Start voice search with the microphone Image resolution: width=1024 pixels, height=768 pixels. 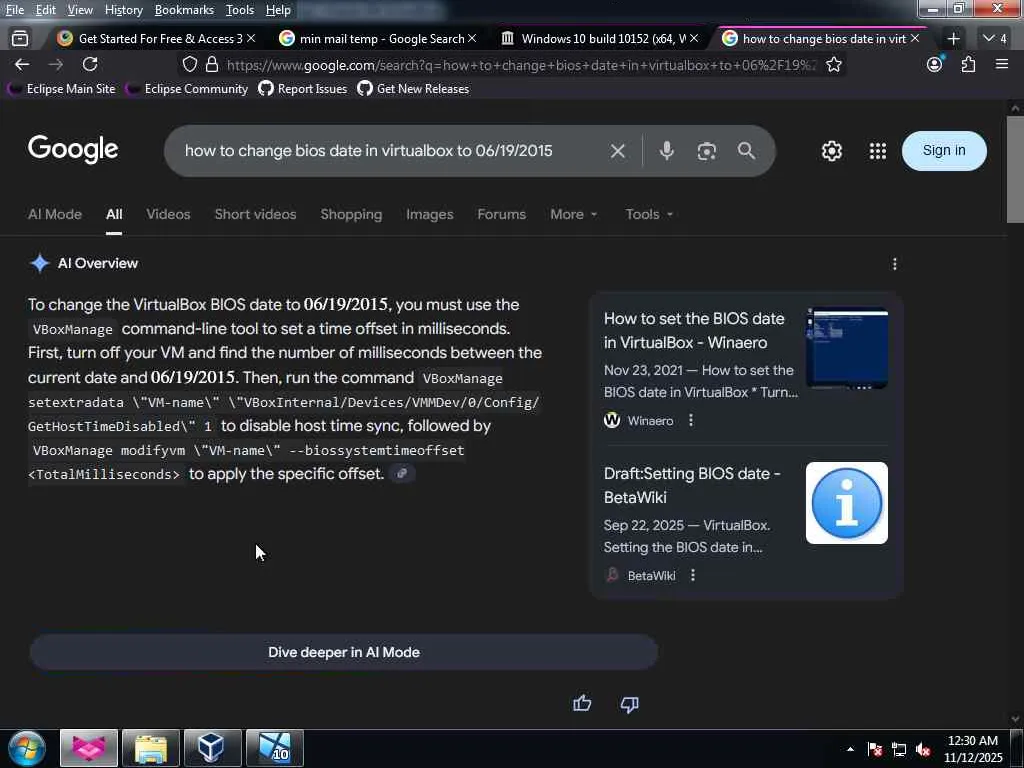click(666, 151)
